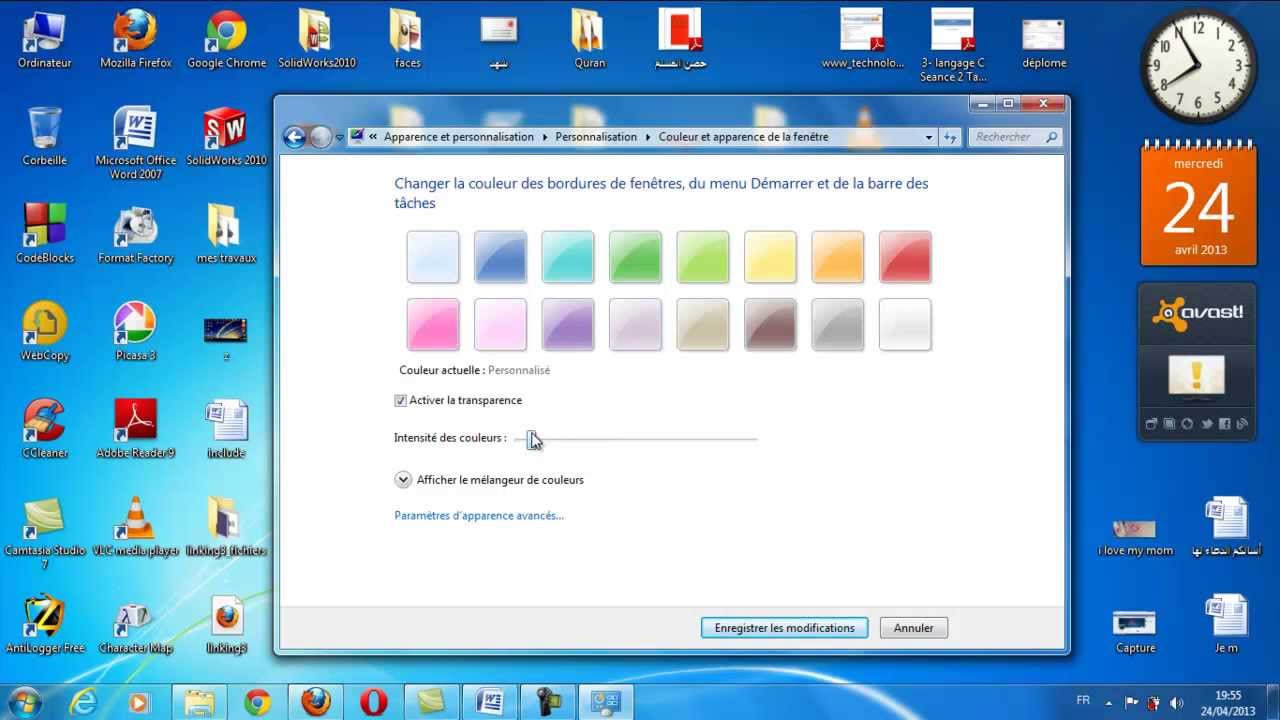Choose the pink swatch in second row
The width and height of the screenshot is (1280, 720).
pos(433,324)
